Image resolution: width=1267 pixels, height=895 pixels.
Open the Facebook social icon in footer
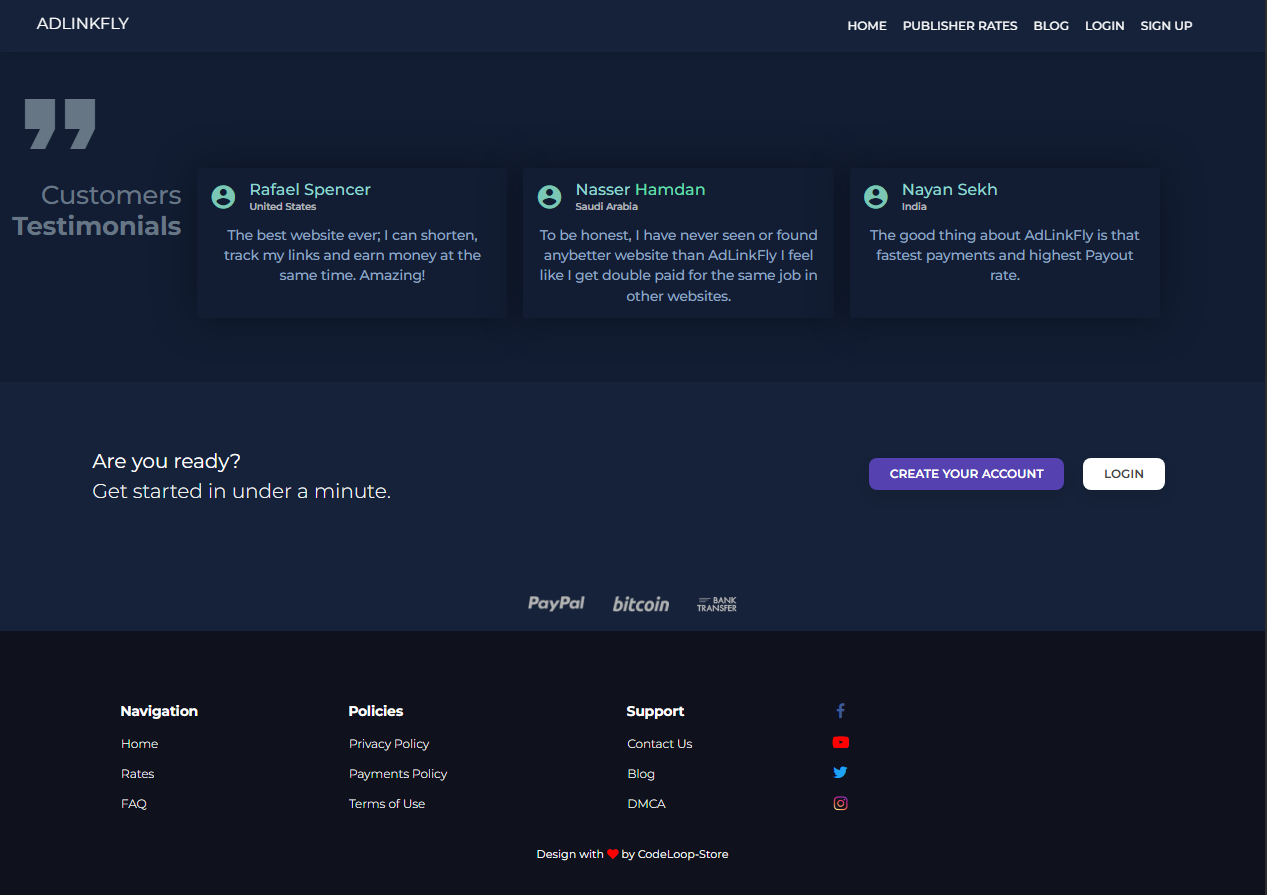point(840,711)
